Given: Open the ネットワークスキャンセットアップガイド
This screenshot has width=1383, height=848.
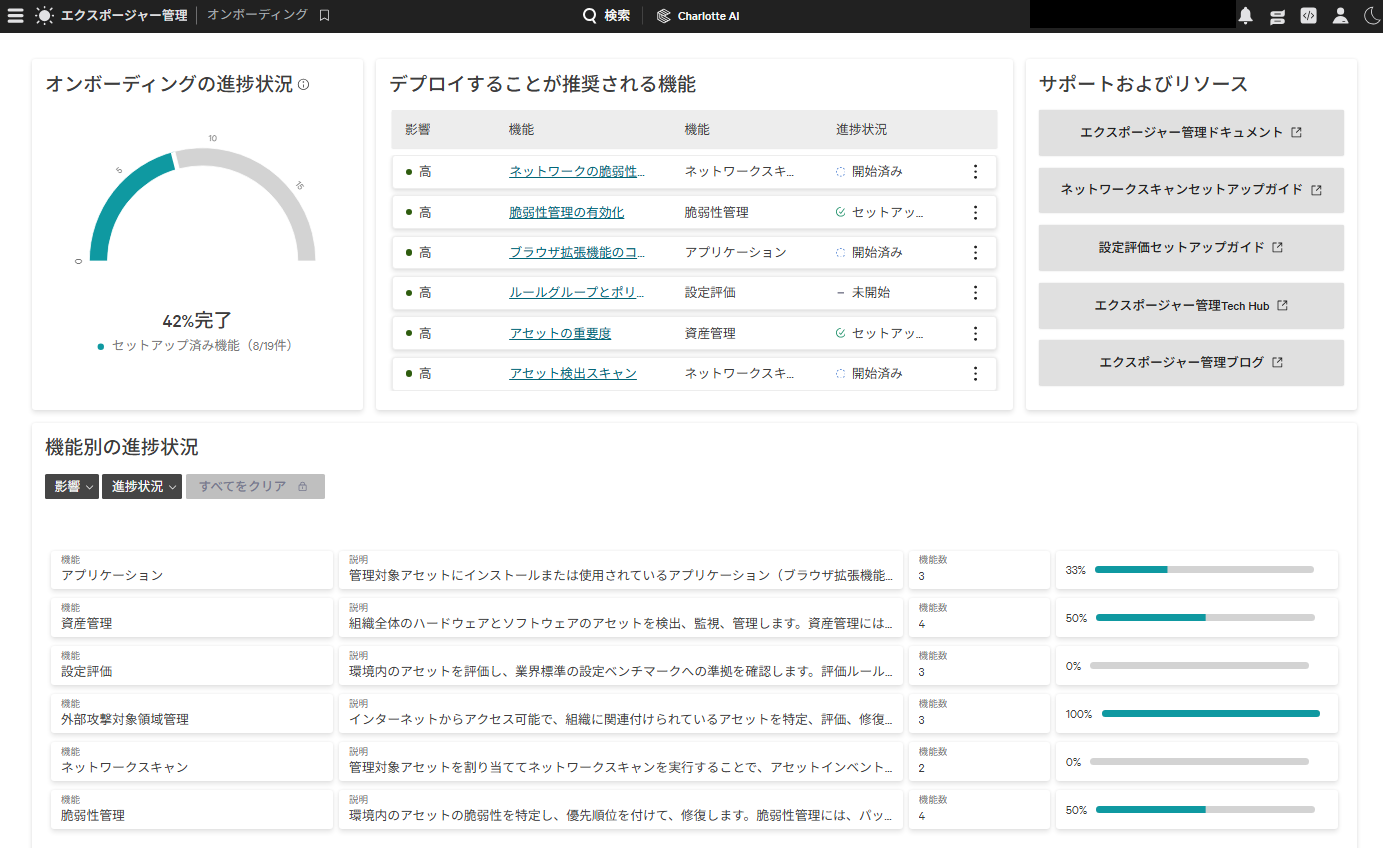Looking at the screenshot, I should (x=1191, y=190).
